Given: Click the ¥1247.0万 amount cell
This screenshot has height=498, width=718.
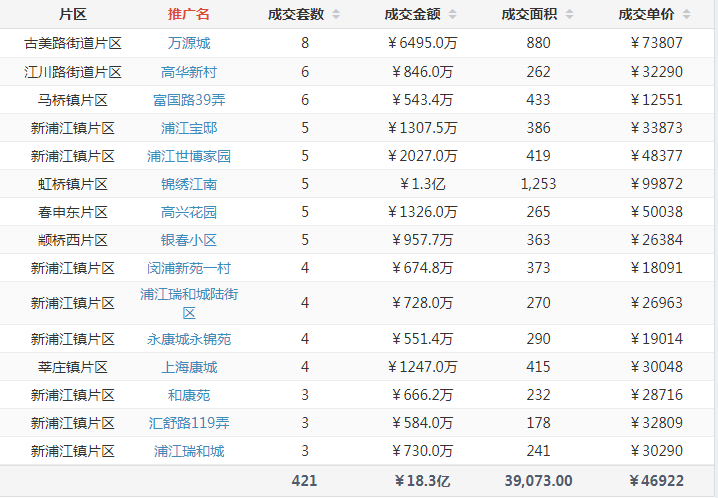Looking at the screenshot, I should 422,367.
